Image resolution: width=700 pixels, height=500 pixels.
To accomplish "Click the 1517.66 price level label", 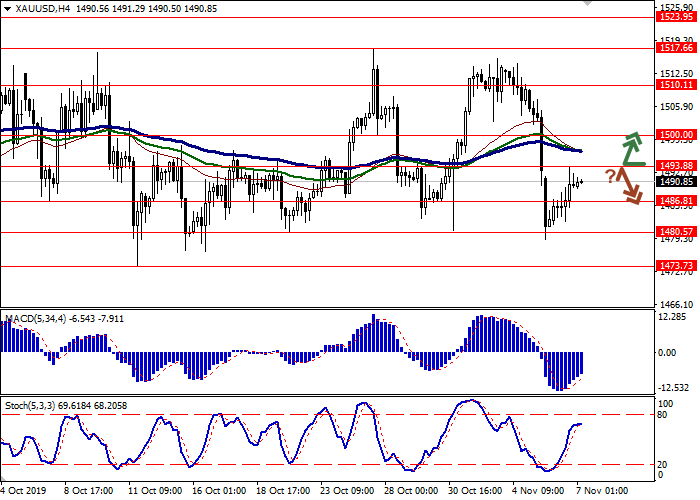I will (x=676, y=47).
